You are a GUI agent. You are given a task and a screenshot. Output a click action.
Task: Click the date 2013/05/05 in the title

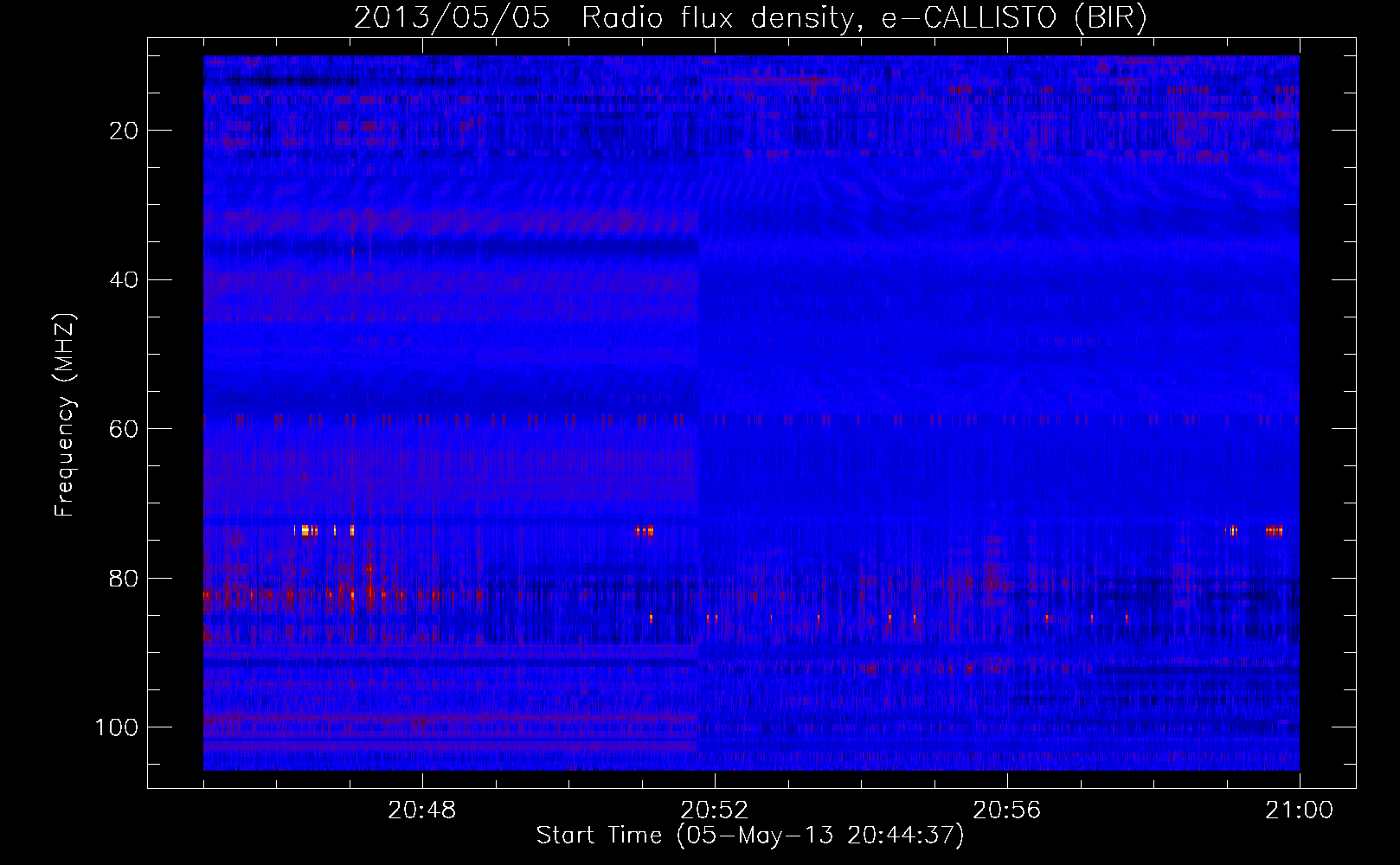452,17
